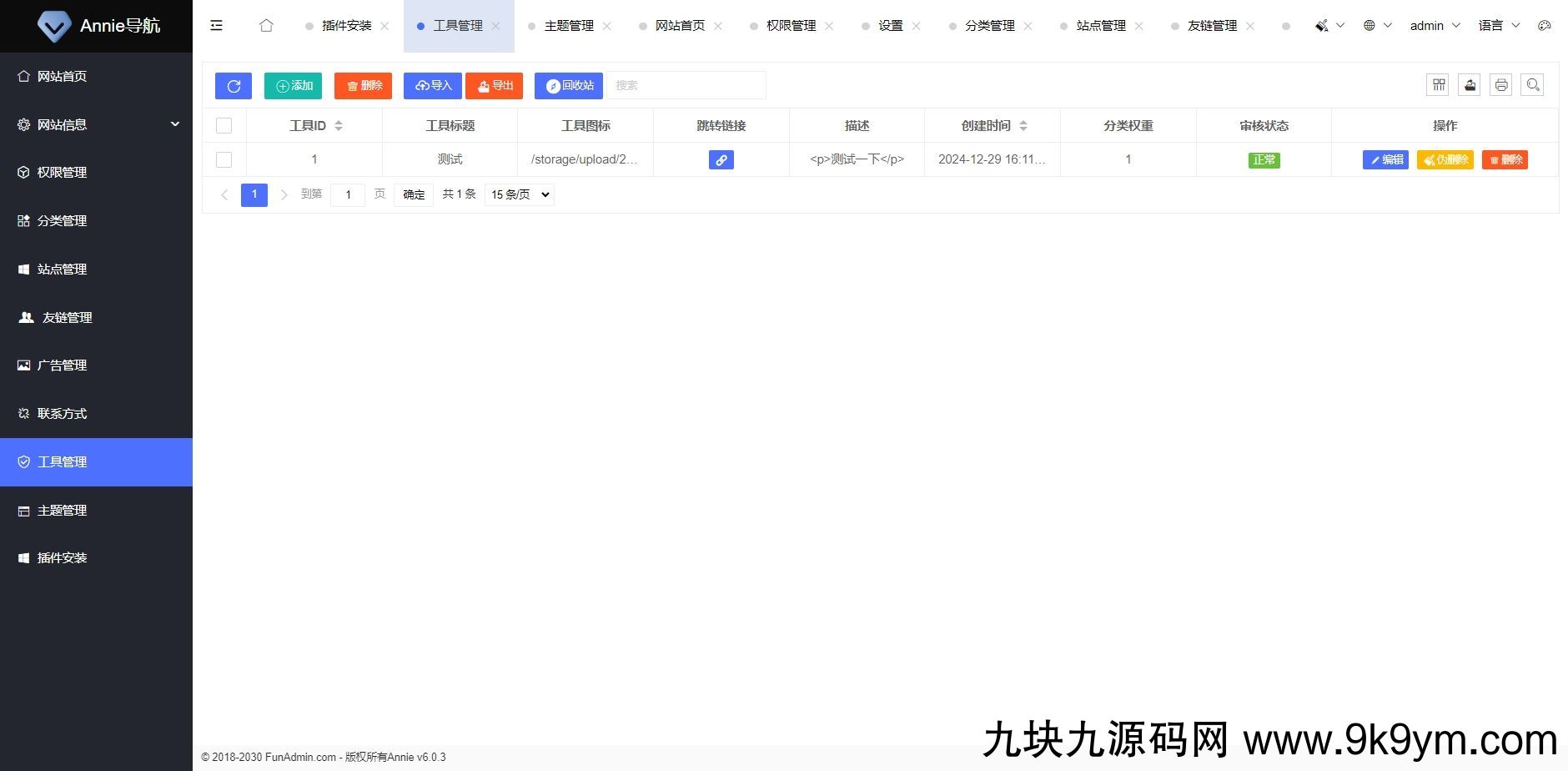Image resolution: width=1568 pixels, height=771 pixels.
Task: Open the column filter grid icon
Action: [x=1438, y=84]
